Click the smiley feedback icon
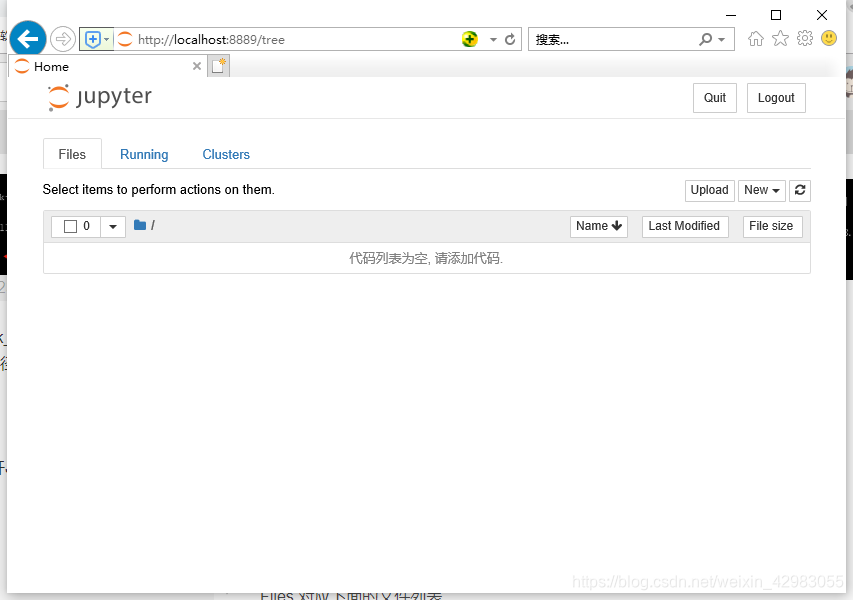Viewport: 853px width, 600px height. point(829,38)
